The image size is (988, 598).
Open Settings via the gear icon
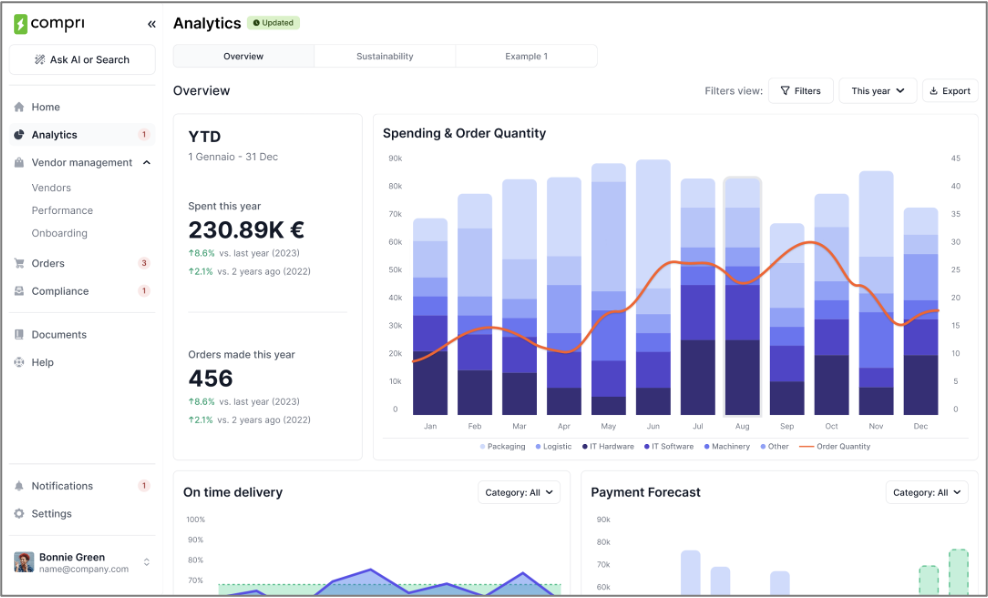[x=19, y=514]
